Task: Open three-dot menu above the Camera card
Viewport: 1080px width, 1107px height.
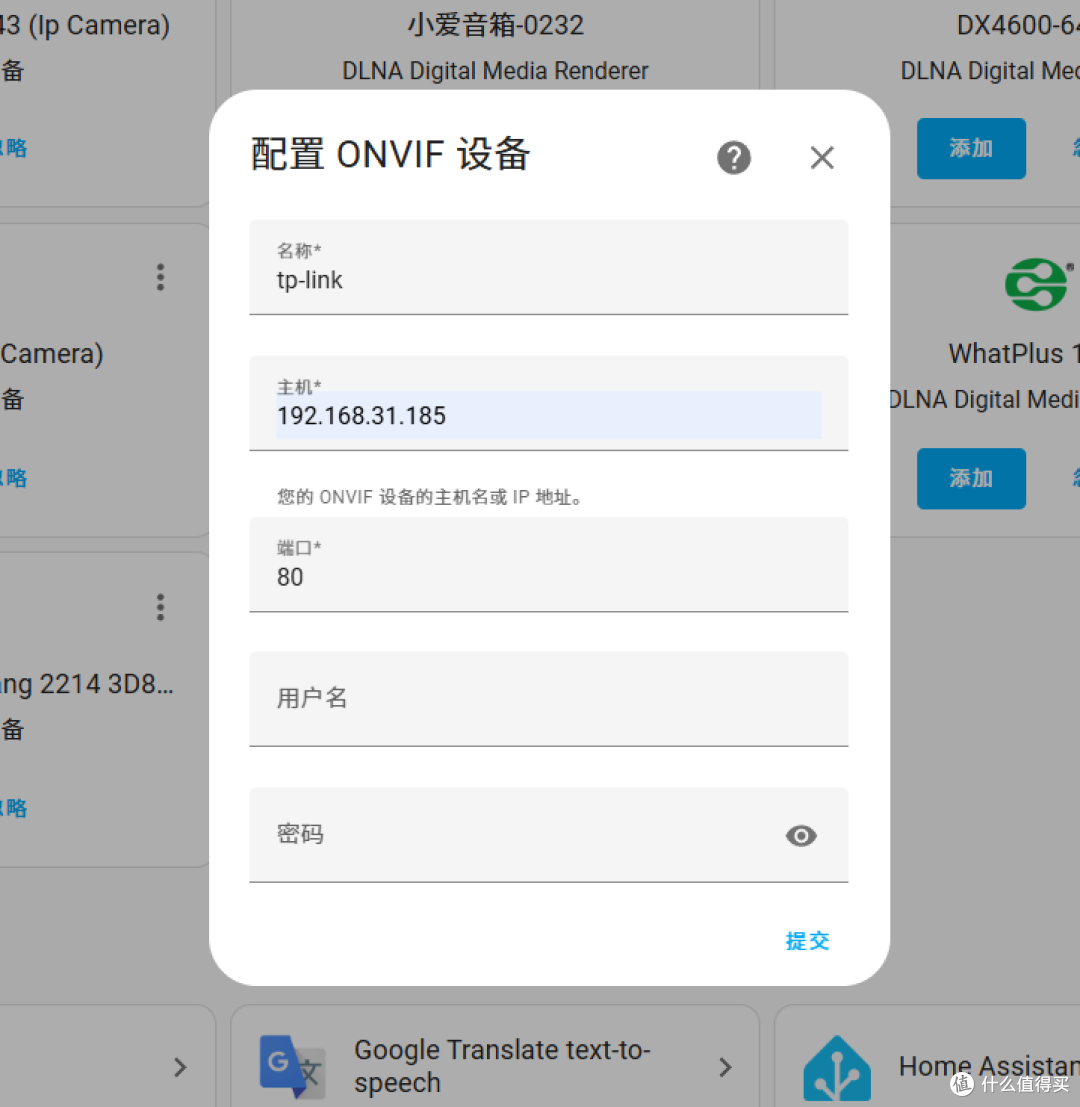Action: tap(160, 277)
